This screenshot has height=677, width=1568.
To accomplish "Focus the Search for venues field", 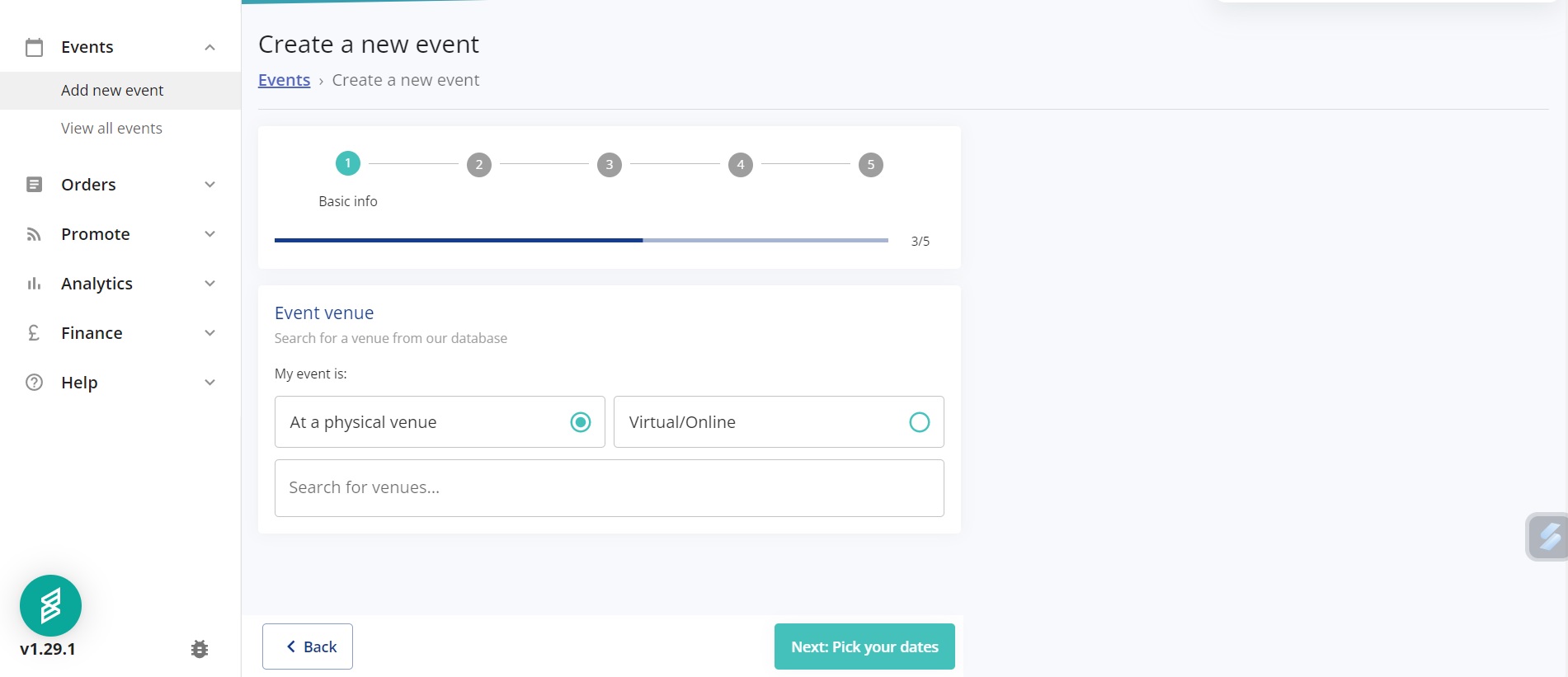I will (x=610, y=488).
